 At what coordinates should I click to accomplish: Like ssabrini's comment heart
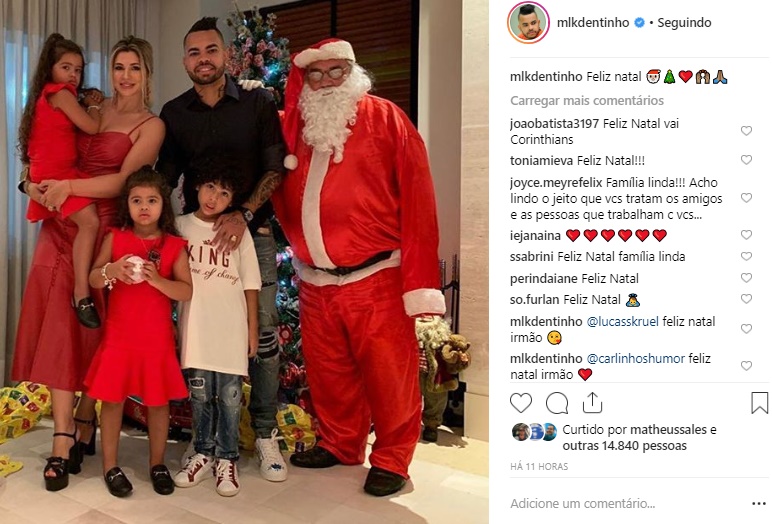pos(746,256)
